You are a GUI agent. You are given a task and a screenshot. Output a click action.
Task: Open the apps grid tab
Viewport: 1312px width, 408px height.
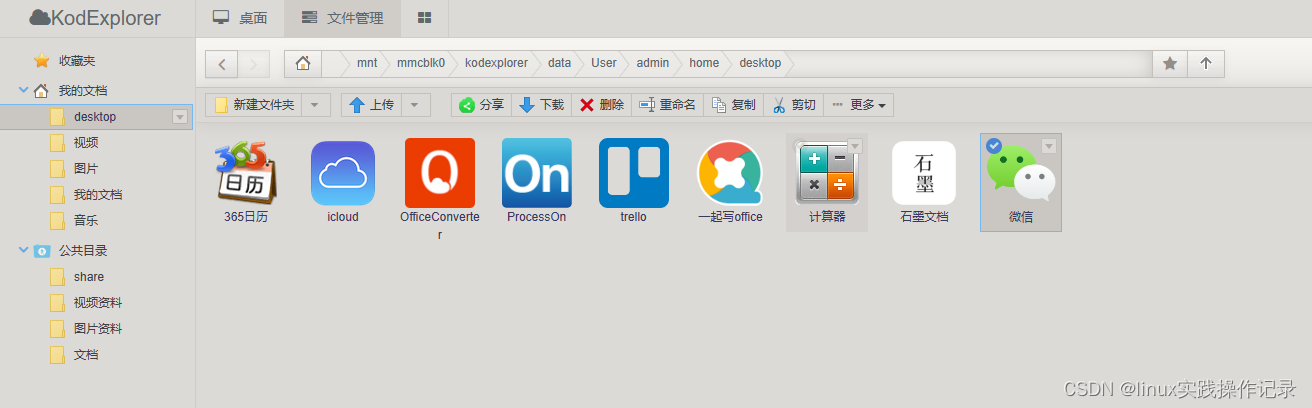click(425, 18)
